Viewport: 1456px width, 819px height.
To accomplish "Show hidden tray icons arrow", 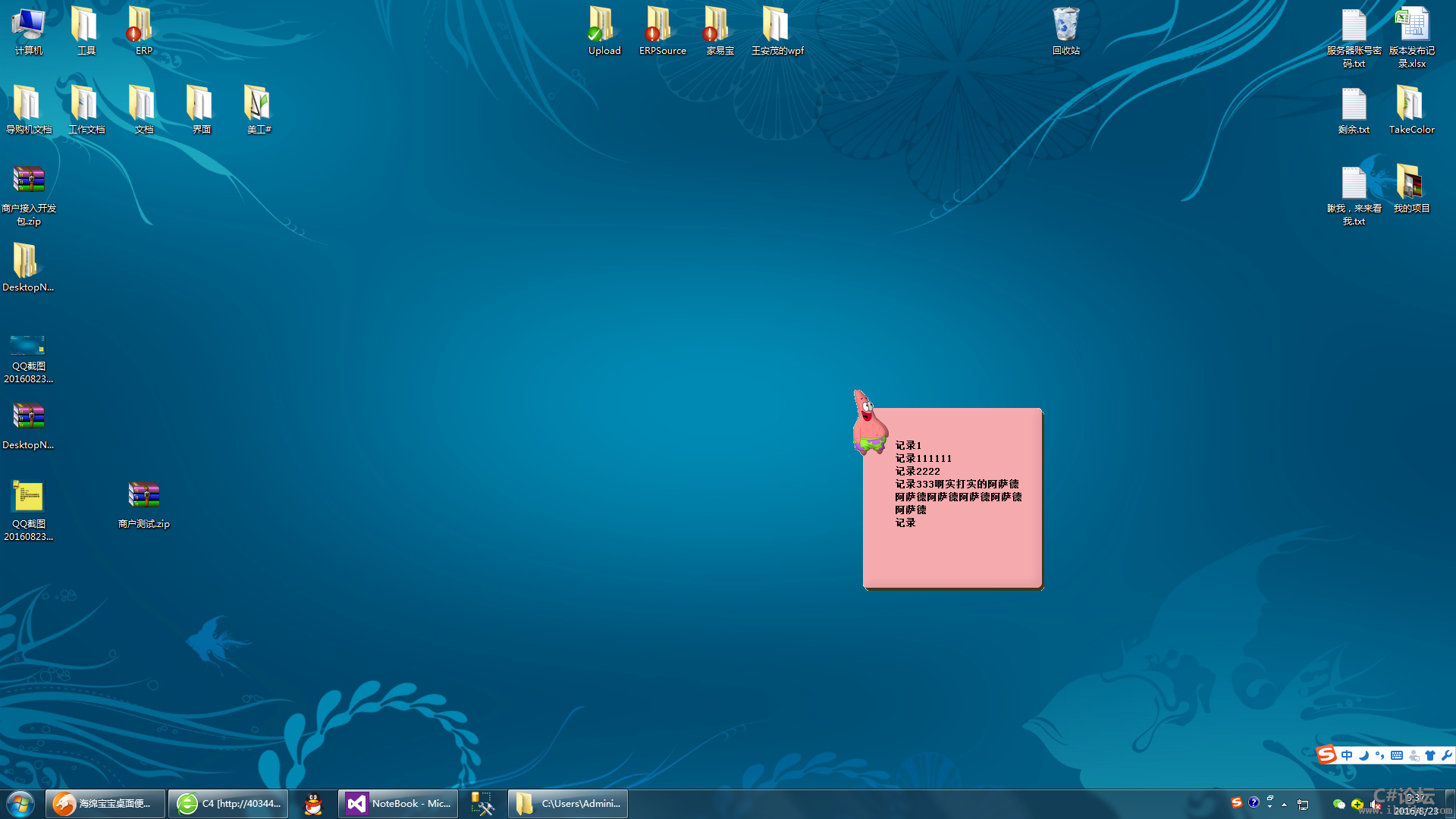I will tap(1284, 805).
